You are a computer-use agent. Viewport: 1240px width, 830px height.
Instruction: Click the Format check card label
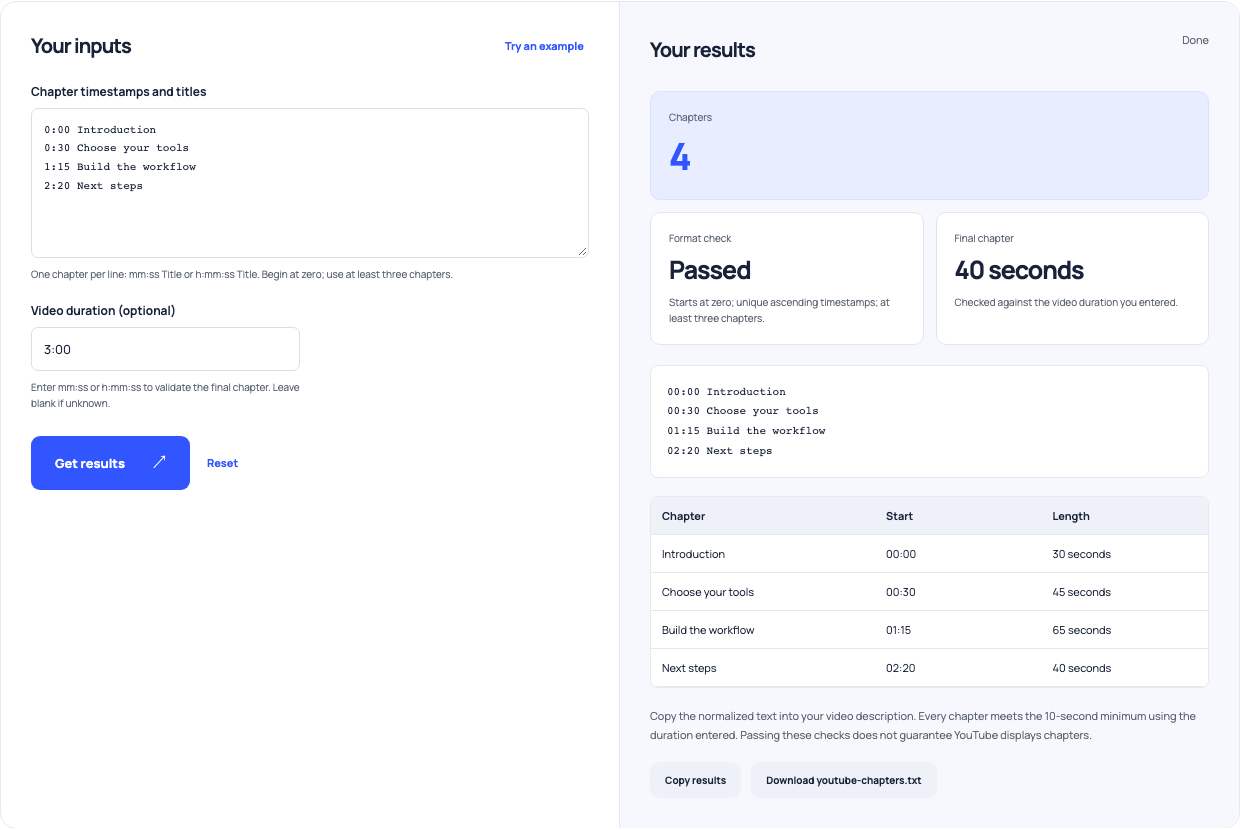click(x=700, y=239)
